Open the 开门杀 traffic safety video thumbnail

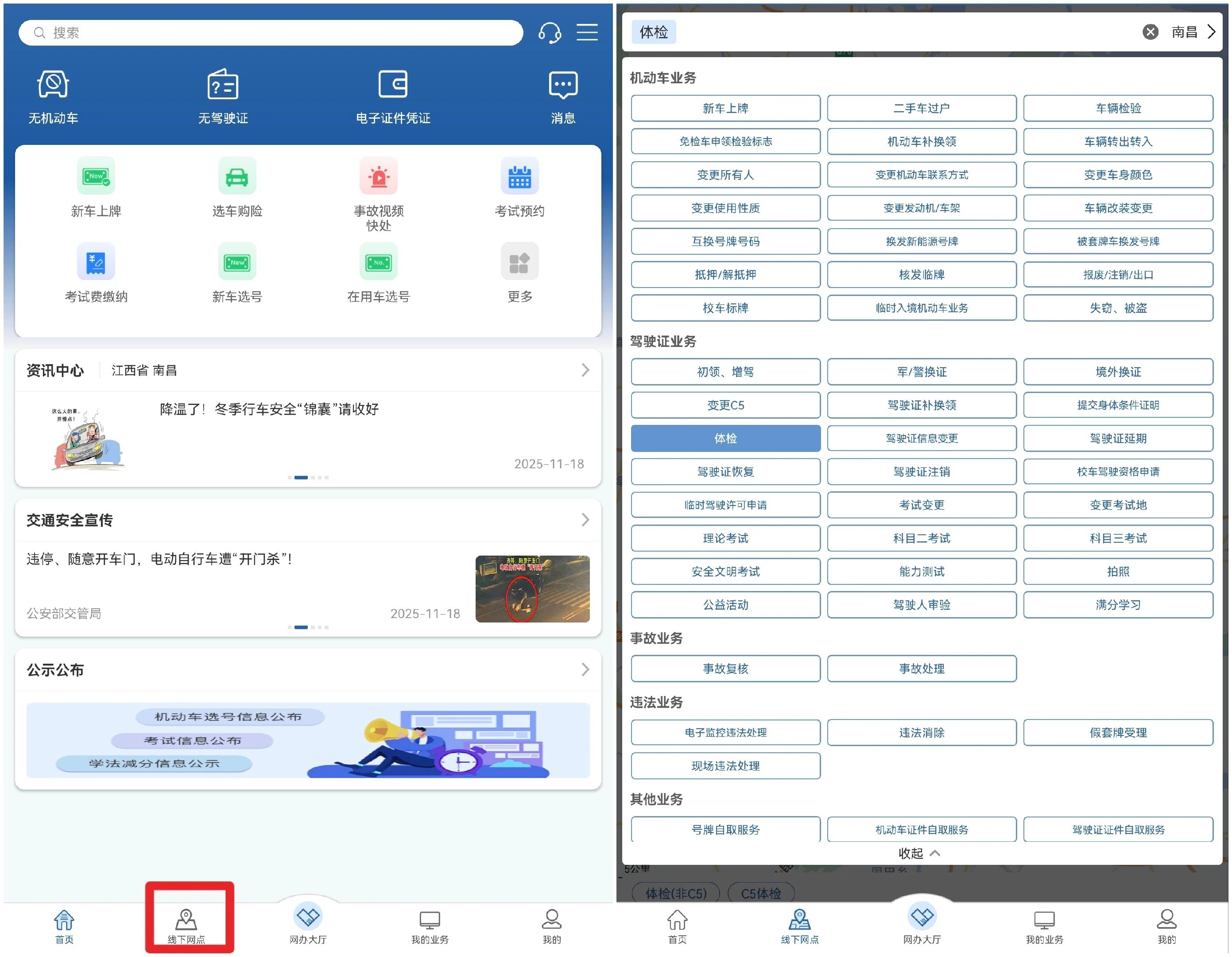coord(532,589)
